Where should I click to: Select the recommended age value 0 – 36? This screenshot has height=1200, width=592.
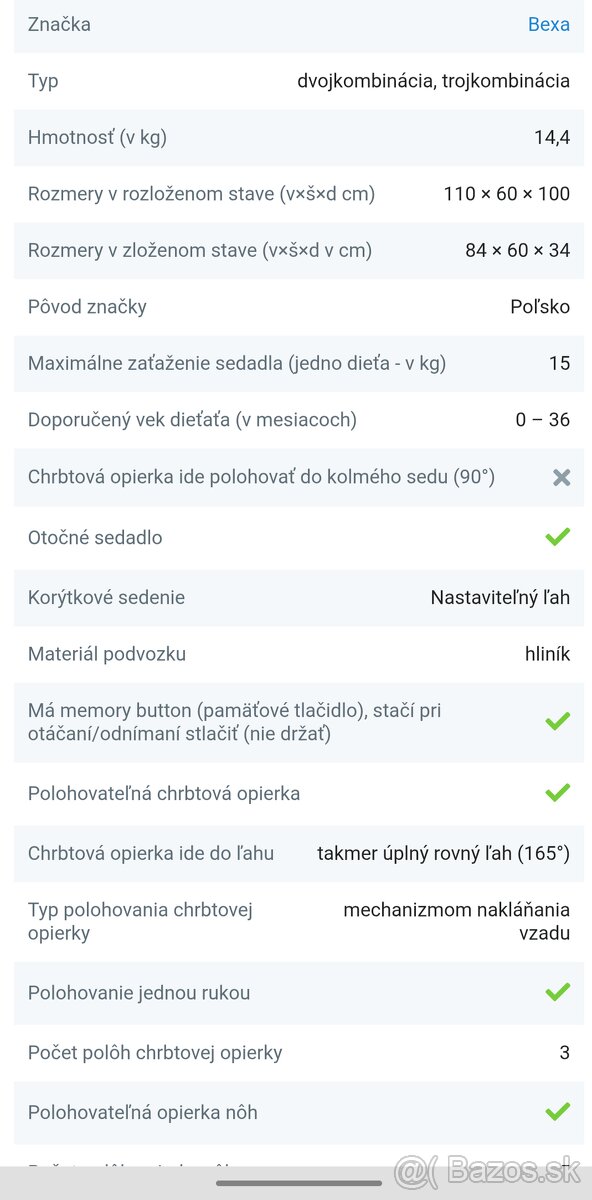(x=540, y=419)
